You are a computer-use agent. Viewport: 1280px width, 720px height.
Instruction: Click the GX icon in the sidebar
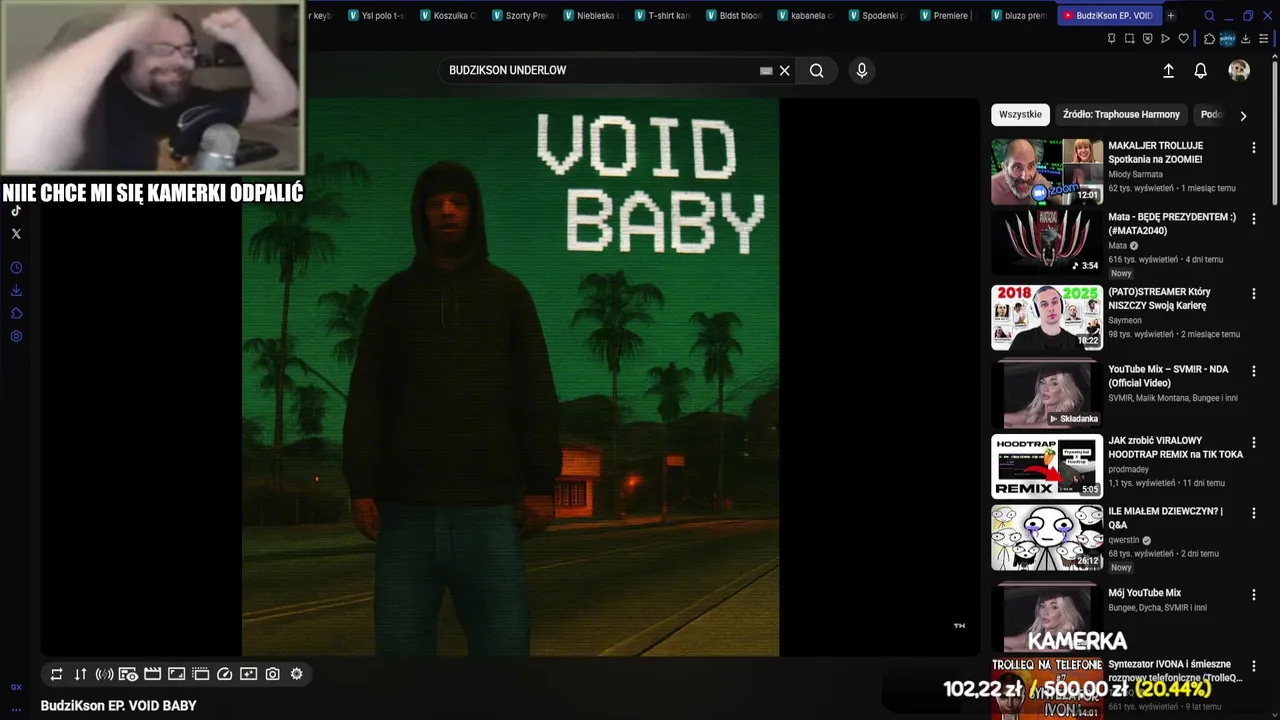(16, 687)
